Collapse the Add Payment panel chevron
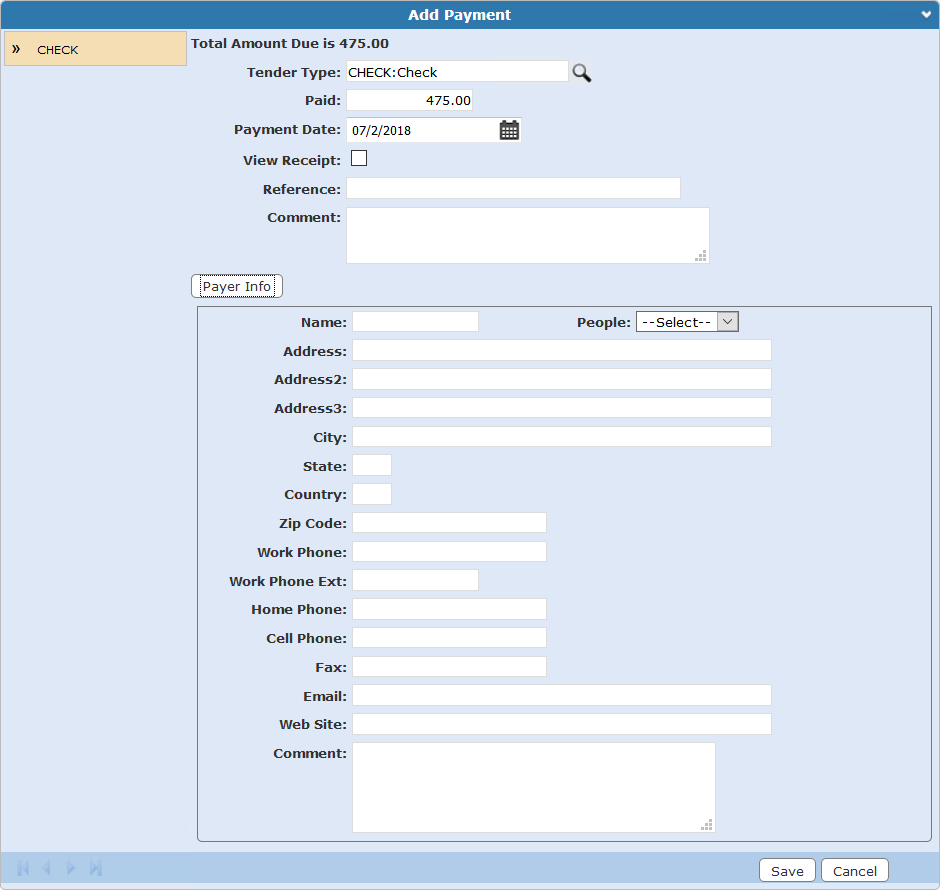Screen dimensions: 940x890 [x=927, y=14]
